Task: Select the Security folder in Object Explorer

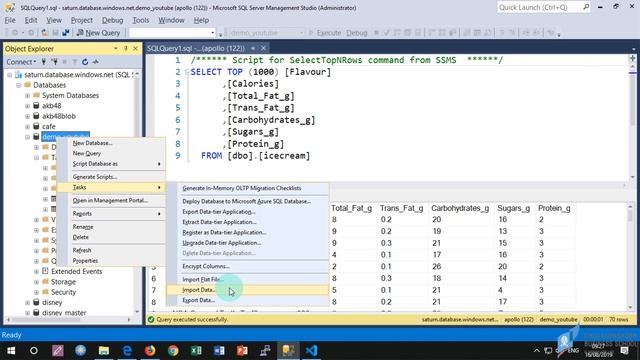Action: (63, 292)
